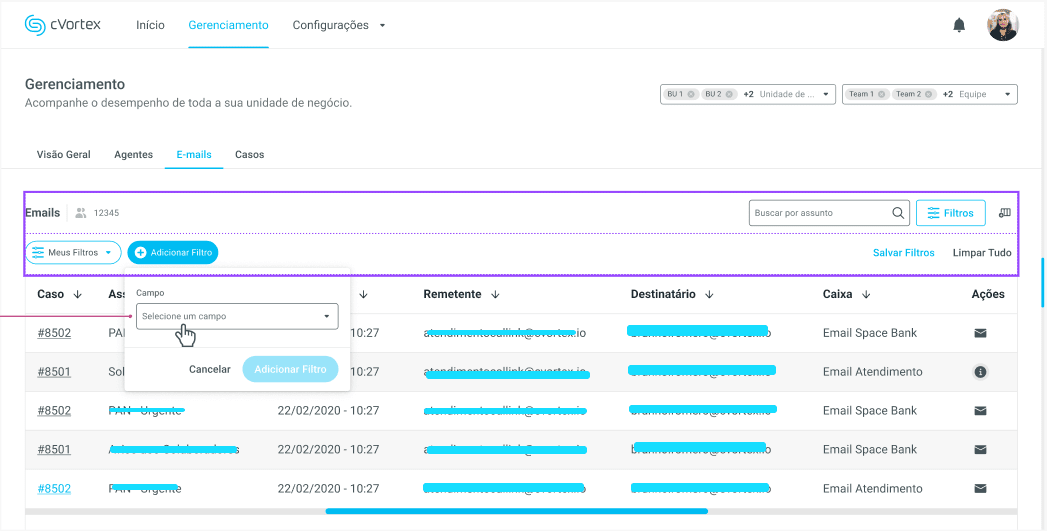Remove the BU 1 chip
This screenshot has width=1047, height=531.
tap(691, 94)
